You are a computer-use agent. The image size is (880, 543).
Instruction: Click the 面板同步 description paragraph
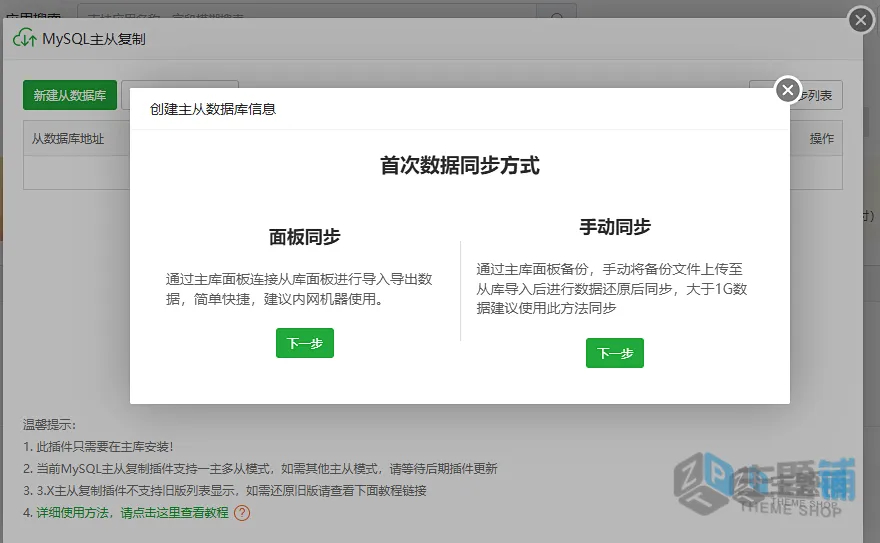click(x=299, y=289)
